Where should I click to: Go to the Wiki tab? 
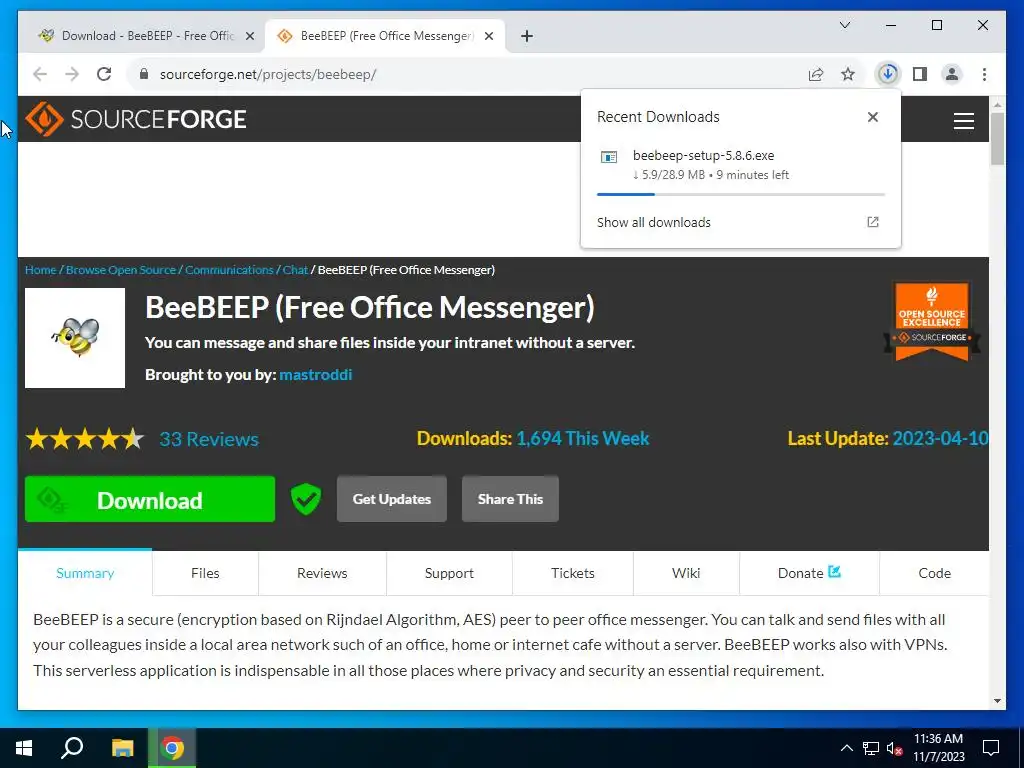click(x=686, y=573)
